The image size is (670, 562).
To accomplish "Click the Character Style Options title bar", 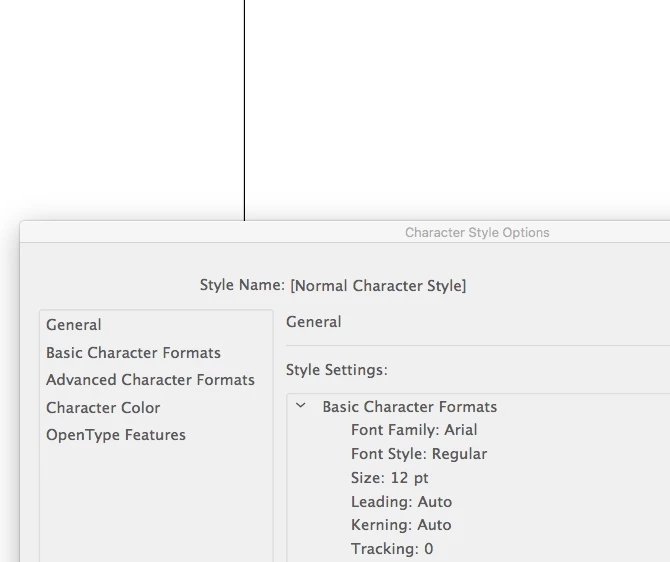I will 477,232.
